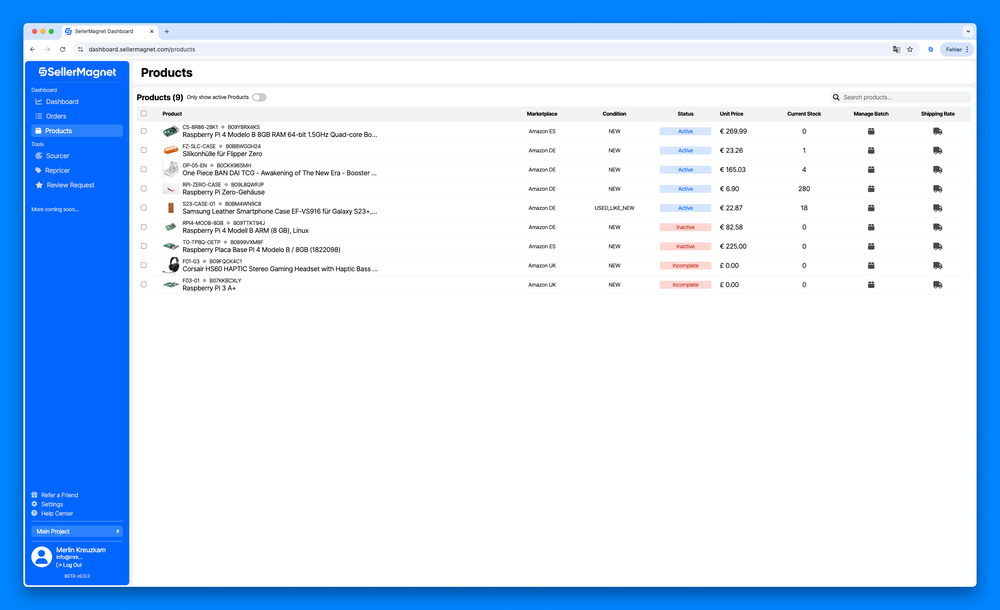Select all products with header checkbox
The image size is (1000, 610).
coord(143,114)
